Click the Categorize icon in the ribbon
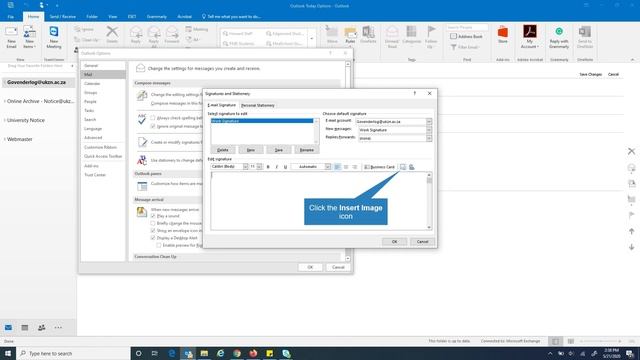 [x=411, y=35]
